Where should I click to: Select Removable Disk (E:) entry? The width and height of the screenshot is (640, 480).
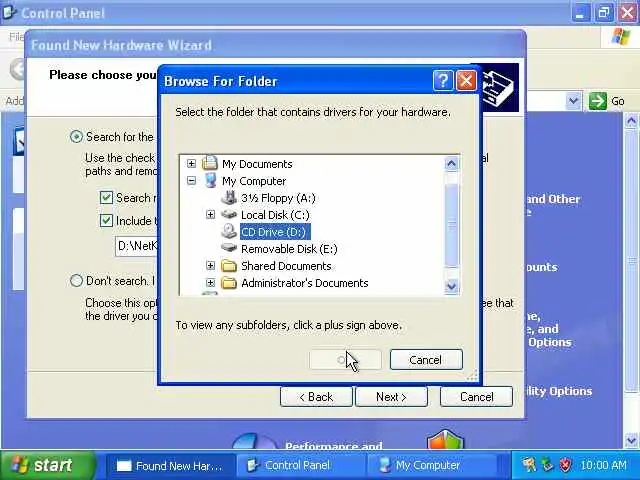[289, 249]
